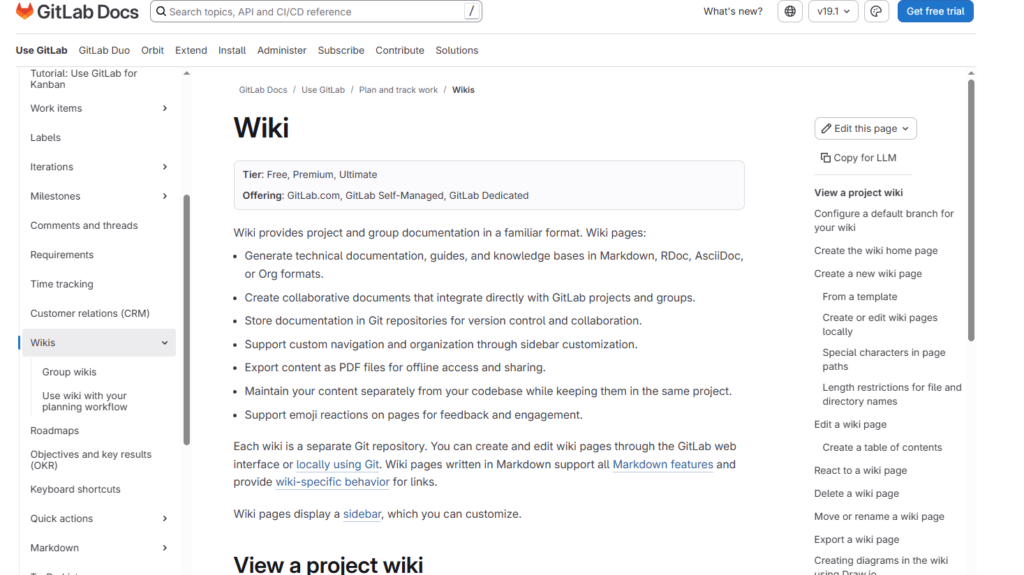Jump to From a template section
Image resolution: width=1024 pixels, height=575 pixels.
point(859,297)
